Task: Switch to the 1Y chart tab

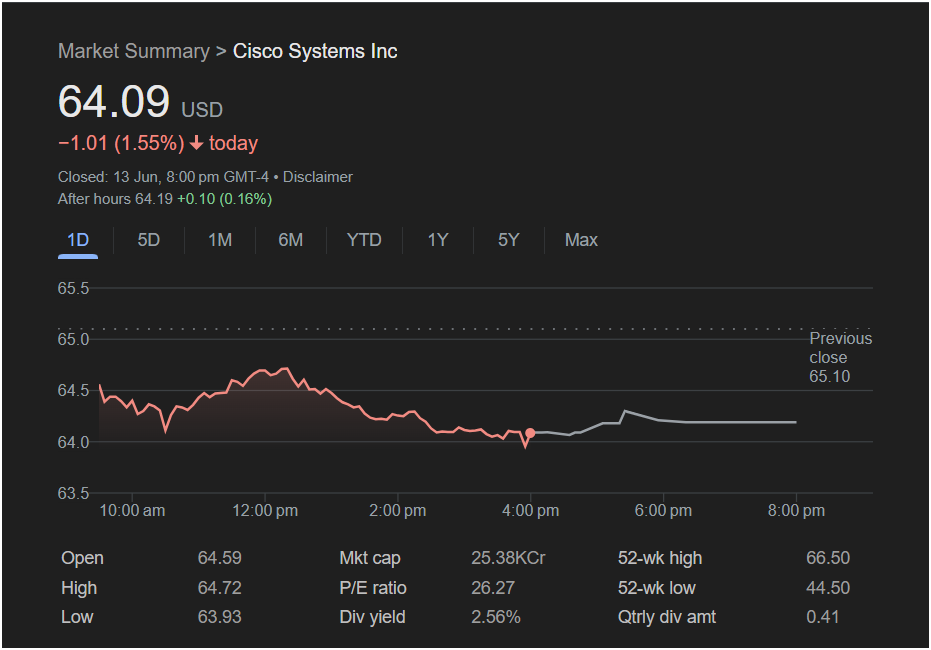Action: pos(438,240)
